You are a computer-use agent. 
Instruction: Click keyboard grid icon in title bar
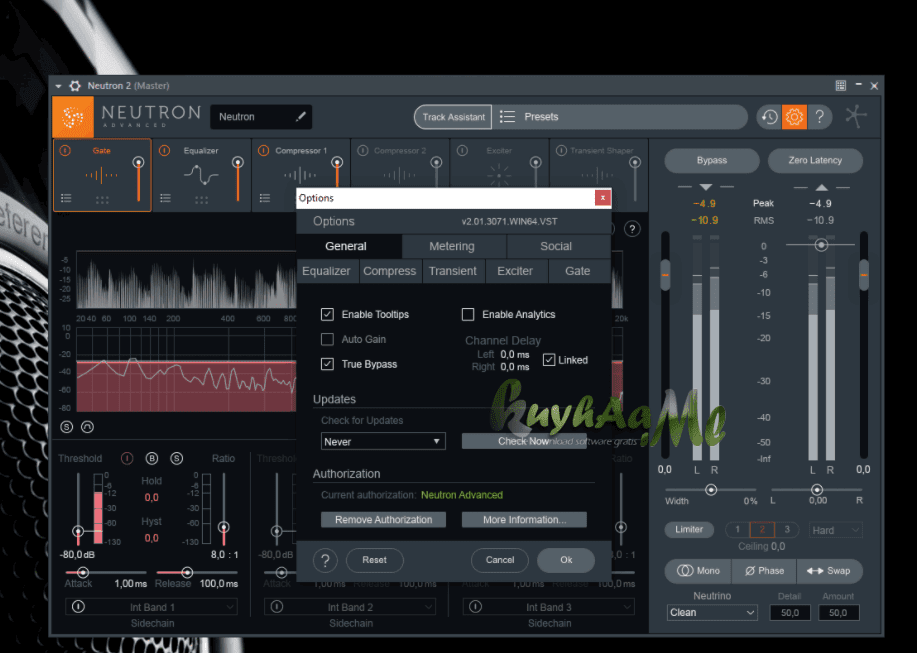840,86
